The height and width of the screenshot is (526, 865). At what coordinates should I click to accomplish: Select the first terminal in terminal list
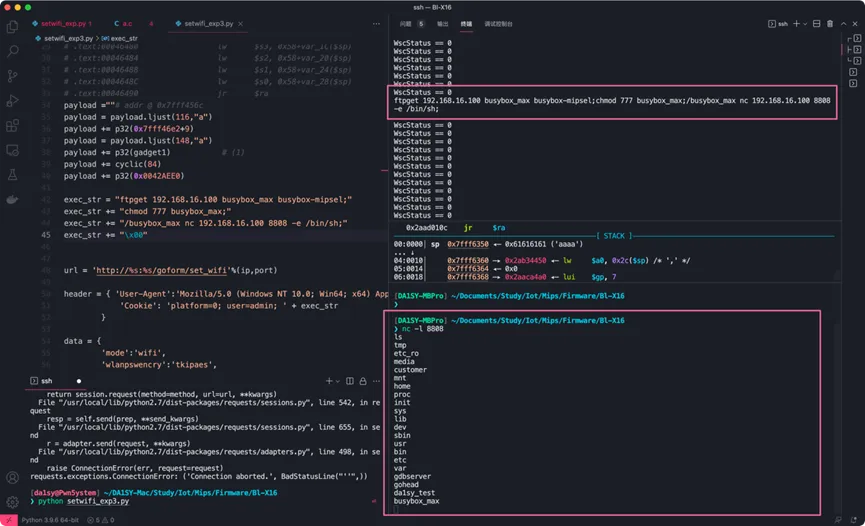coord(855,38)
